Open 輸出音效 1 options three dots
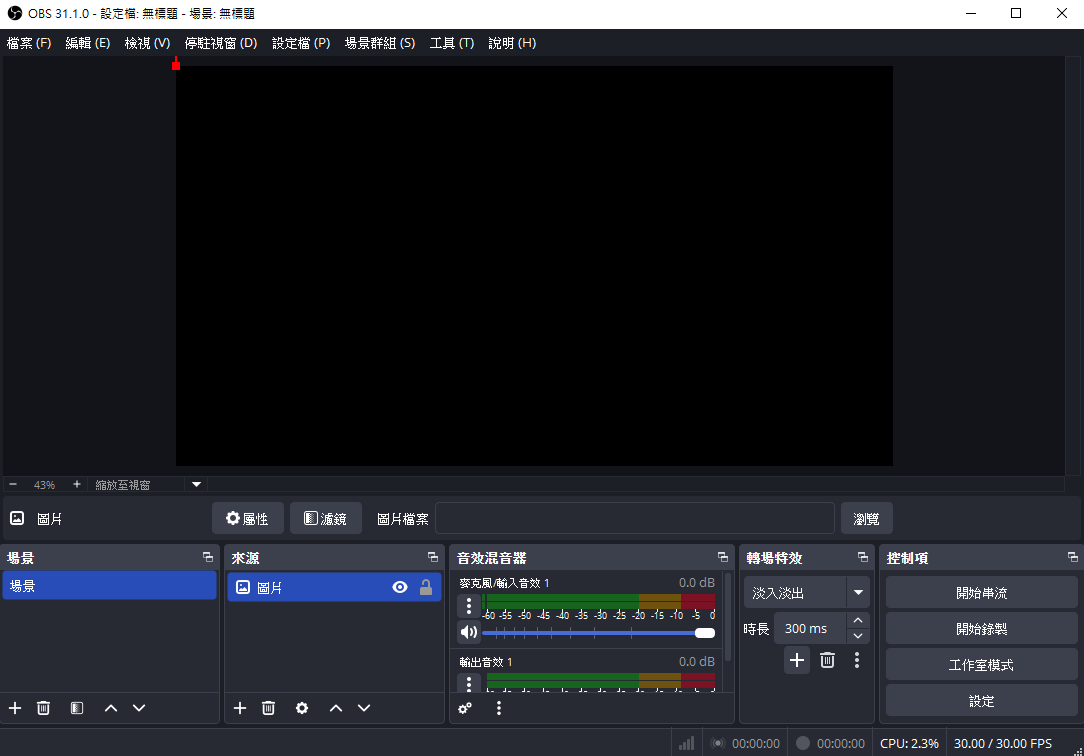The width and height of the screenshot is (1084, 756). (469, 683)
